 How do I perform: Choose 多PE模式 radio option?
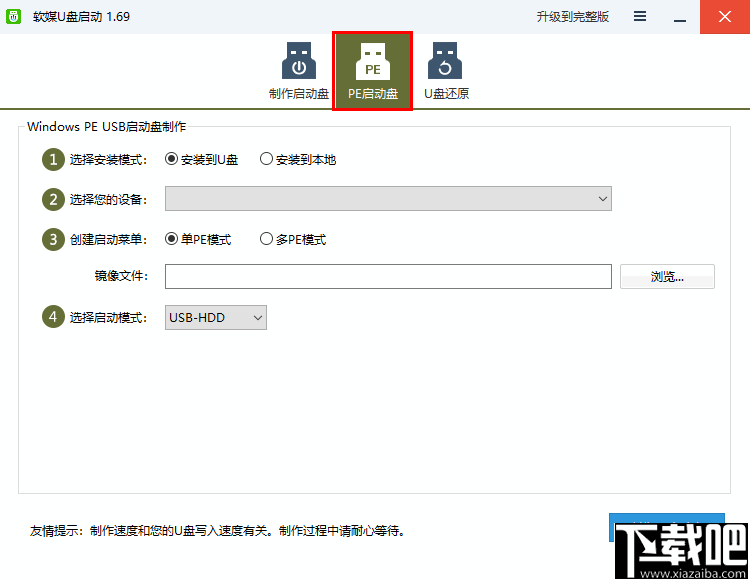coord(293,239)
